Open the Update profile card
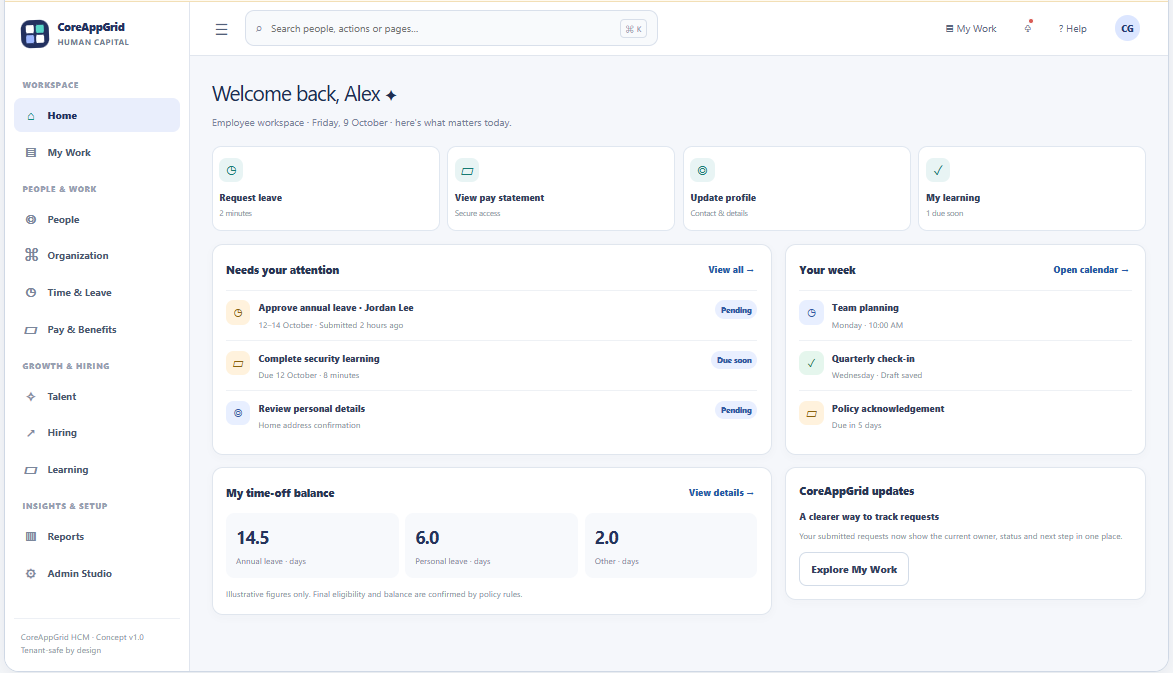Viewport: 1173px width, 673px height. (797, 188)
